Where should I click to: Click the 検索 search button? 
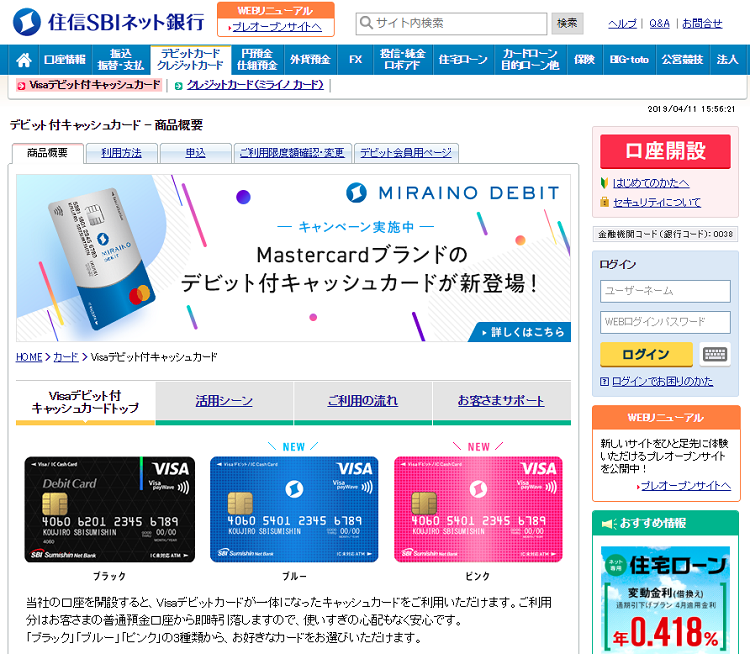pyautogui.click(x=567, y=23)
